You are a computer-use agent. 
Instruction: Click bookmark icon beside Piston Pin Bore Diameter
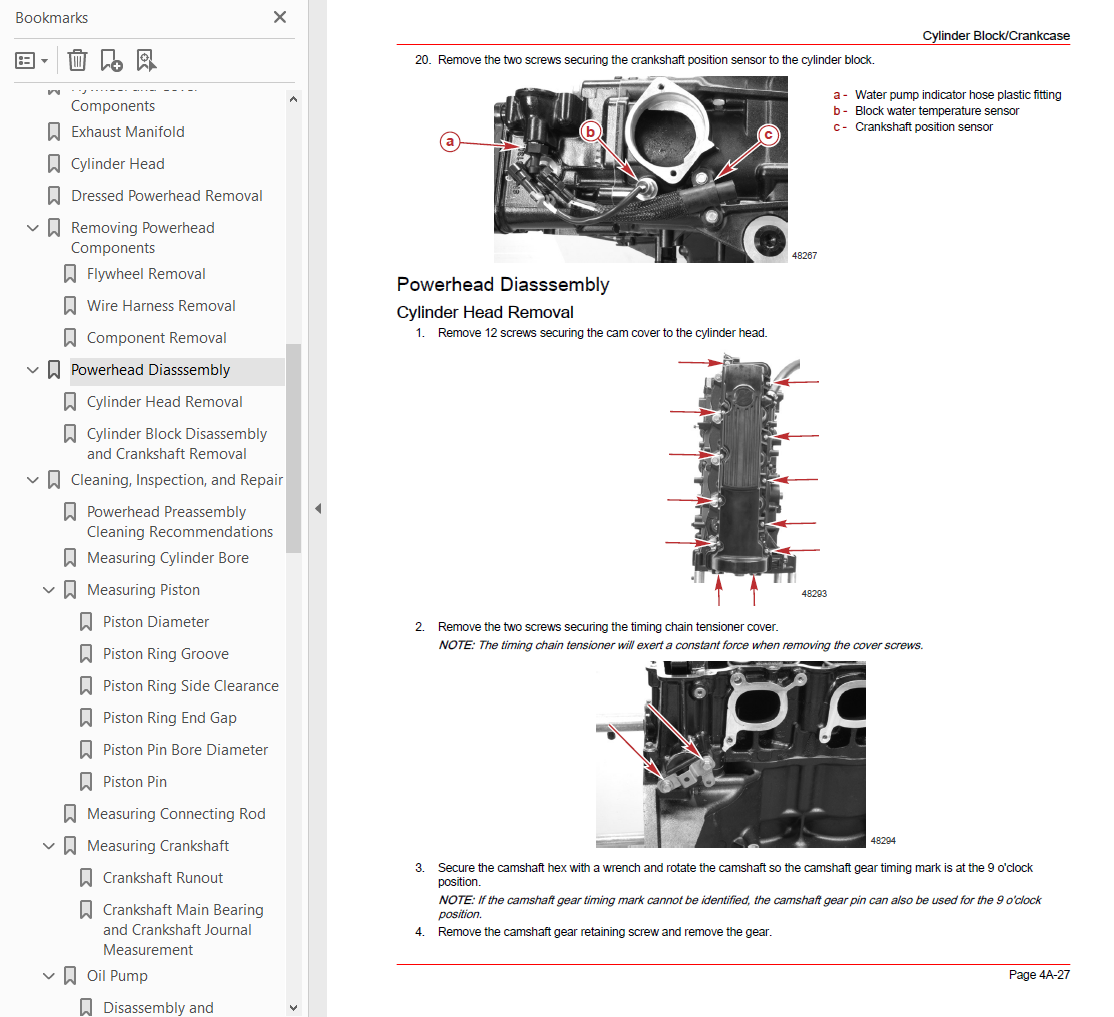(x=86, y=750)
